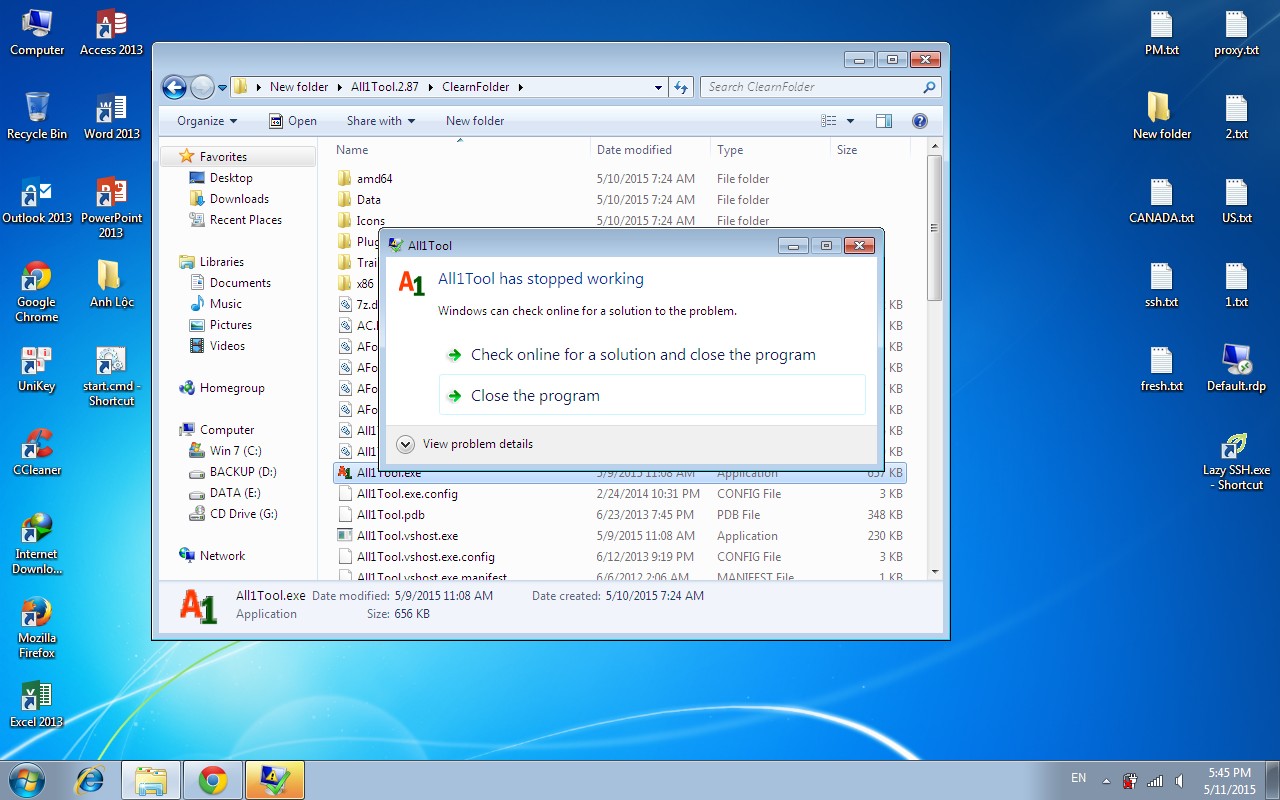Click the Explorer help icon
This screenshot has width=1280, height=800.
[919, 121]
